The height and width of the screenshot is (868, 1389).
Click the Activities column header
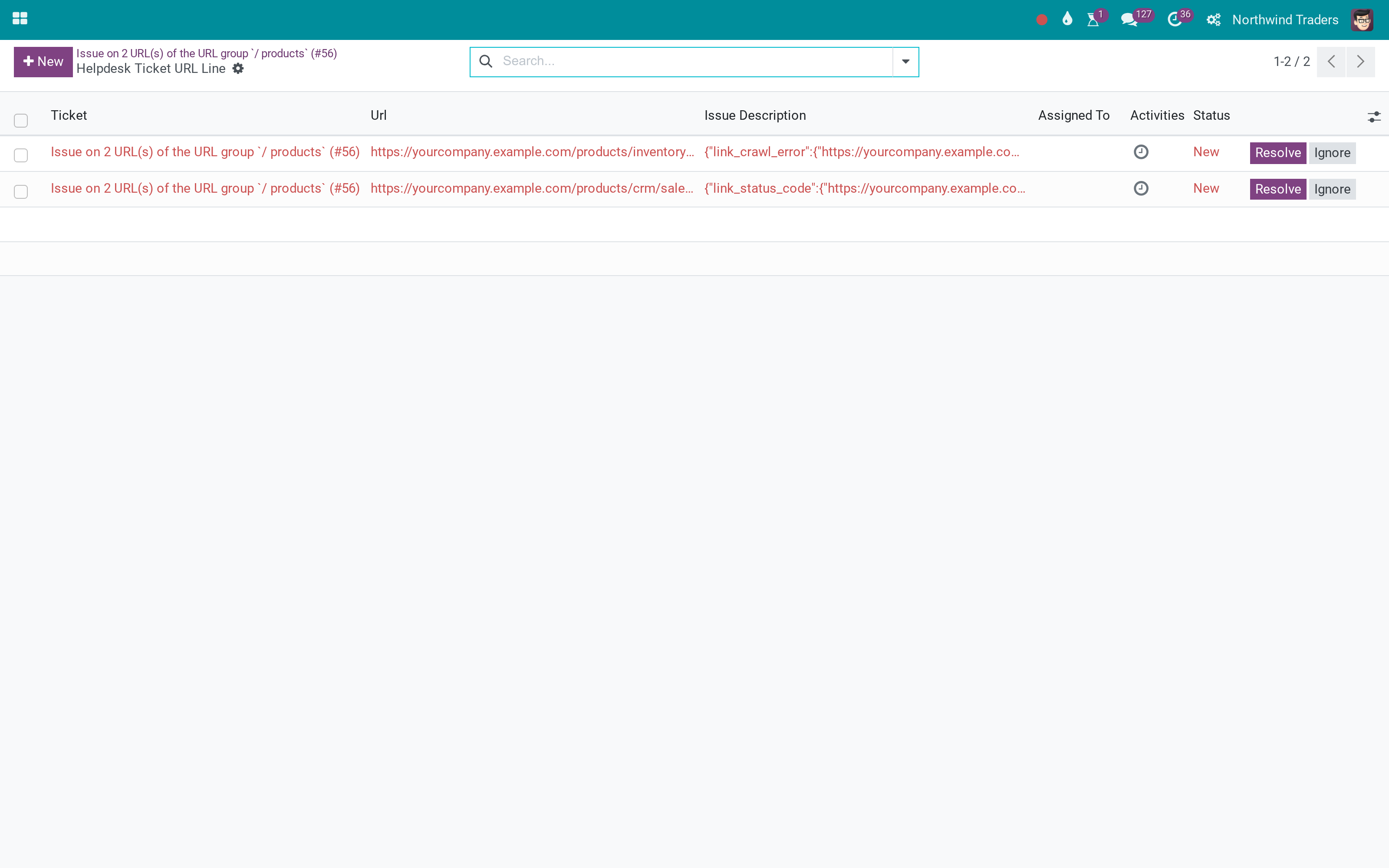pyautogui.click(x=1156, y=115)
